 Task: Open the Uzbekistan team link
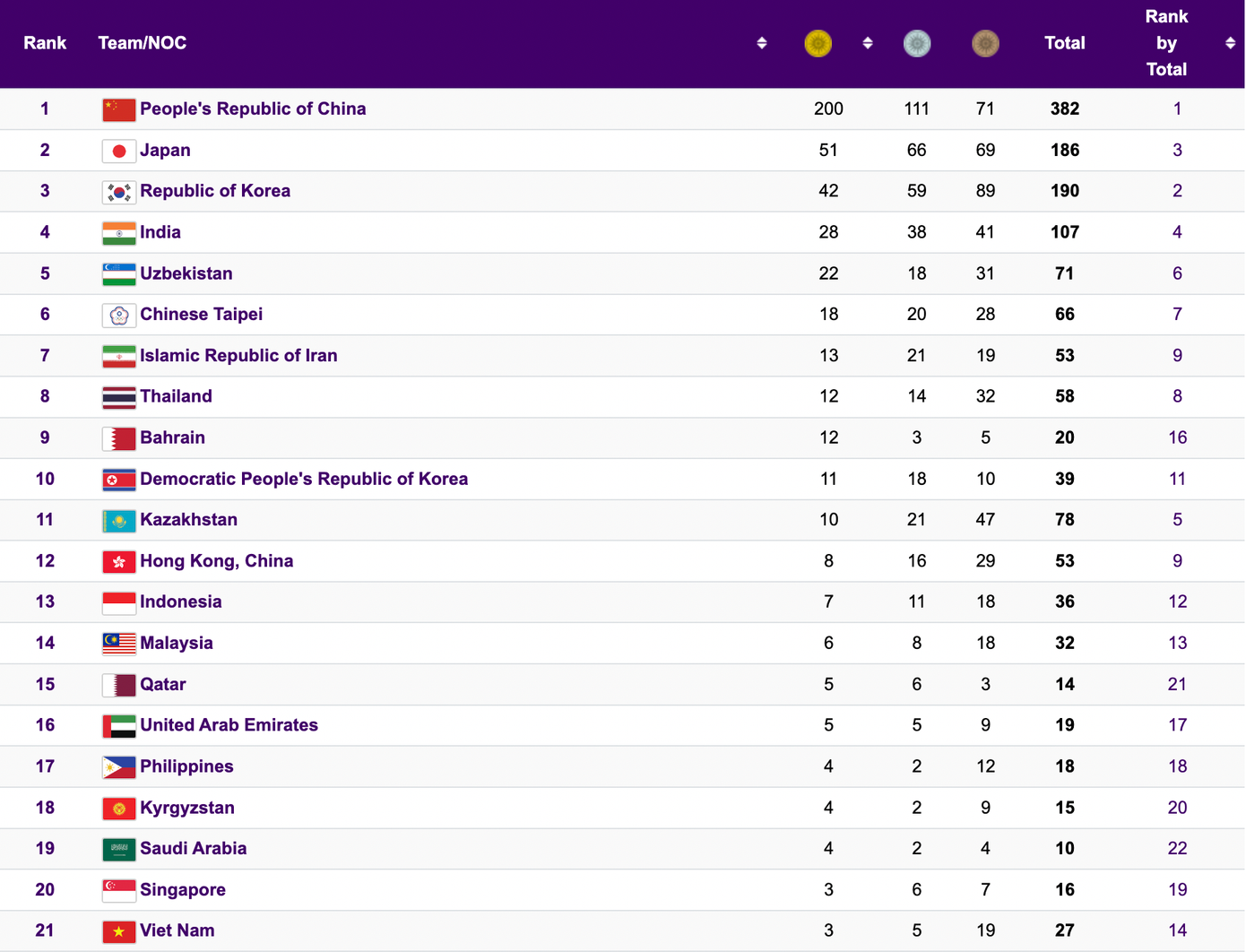[186, 274]
